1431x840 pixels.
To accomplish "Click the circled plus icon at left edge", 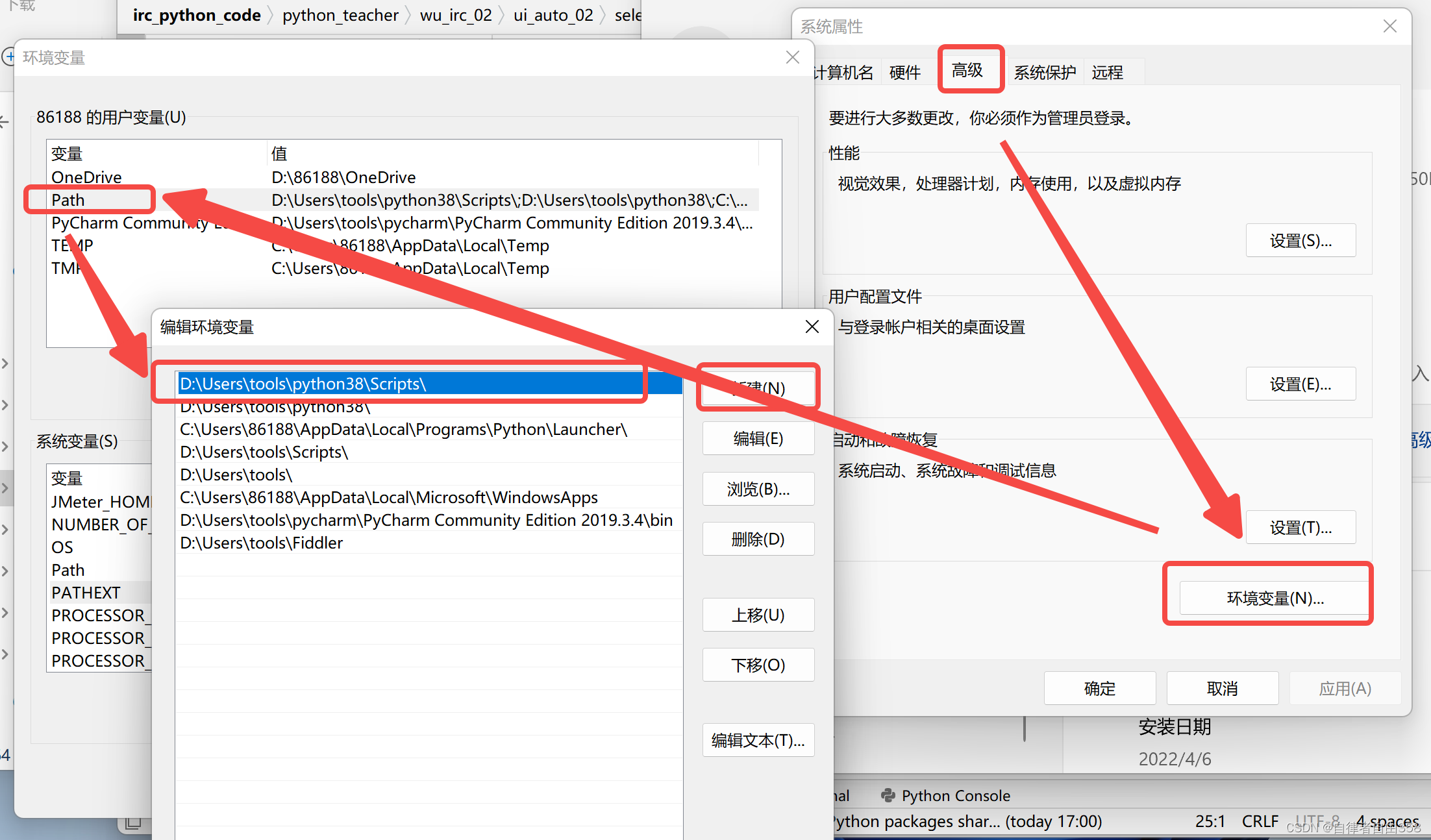I will (8, 57).
